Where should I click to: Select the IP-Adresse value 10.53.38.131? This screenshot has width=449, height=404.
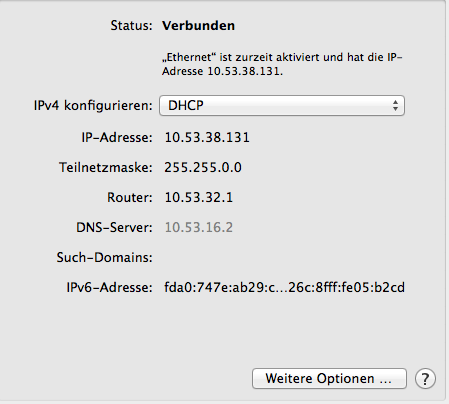[207, 137]
